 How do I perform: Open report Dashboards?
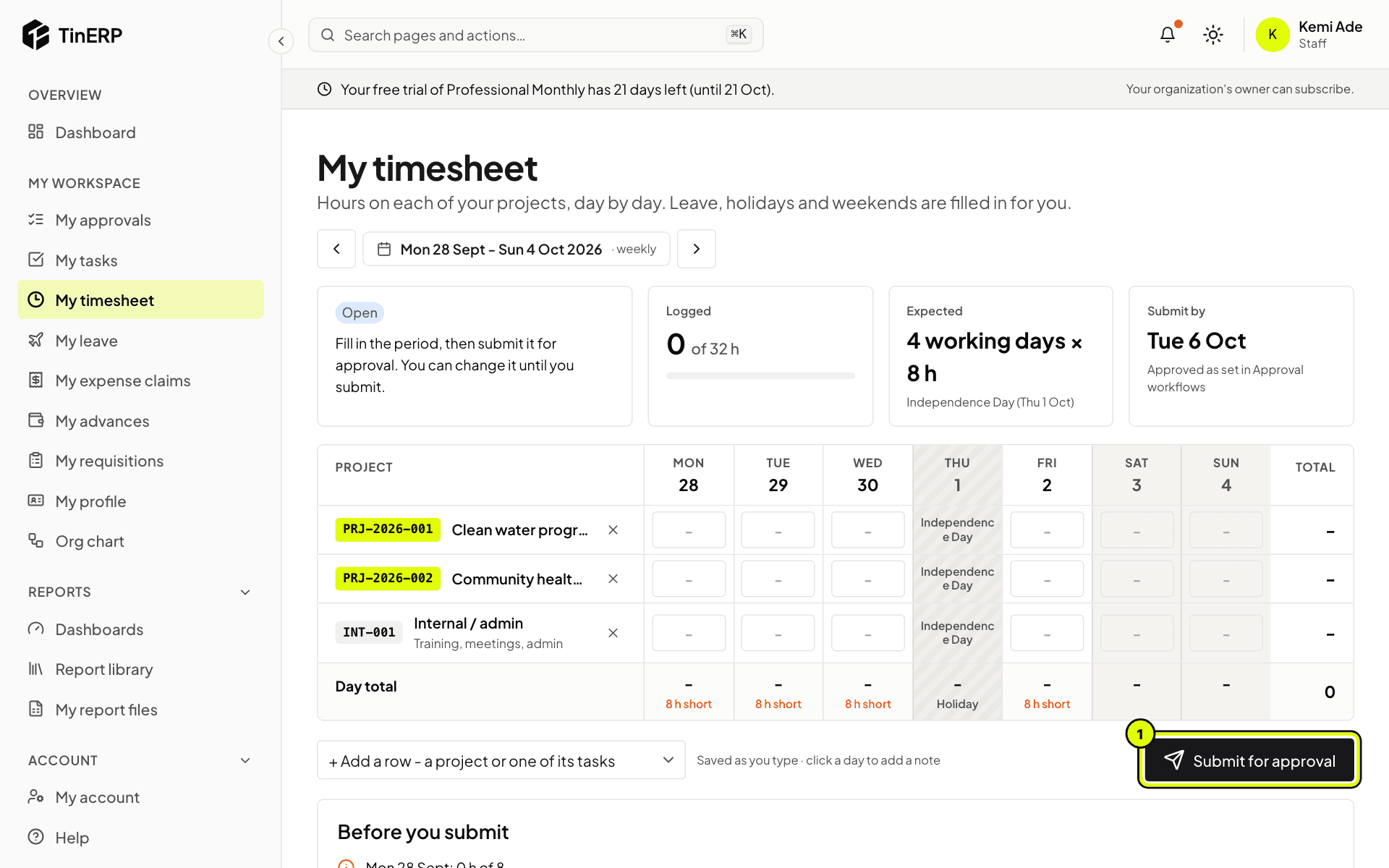pyautogui.click(x=140, y=629)
